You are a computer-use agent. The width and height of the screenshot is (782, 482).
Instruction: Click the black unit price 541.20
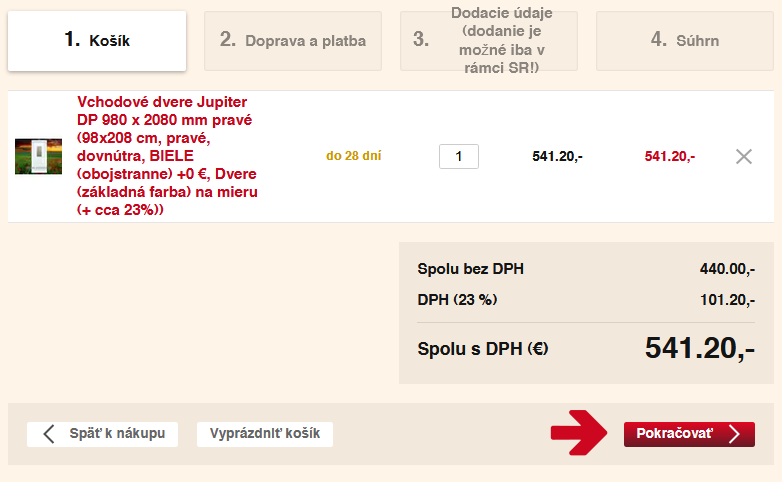557,156
